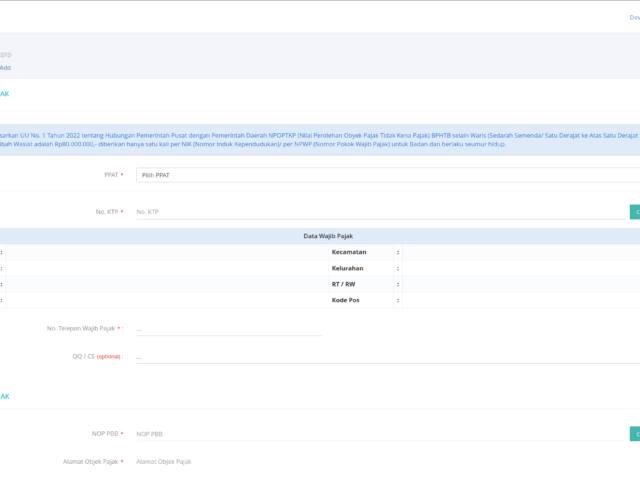
Task: Click the QQ / CS label
Action: [84, 356]
